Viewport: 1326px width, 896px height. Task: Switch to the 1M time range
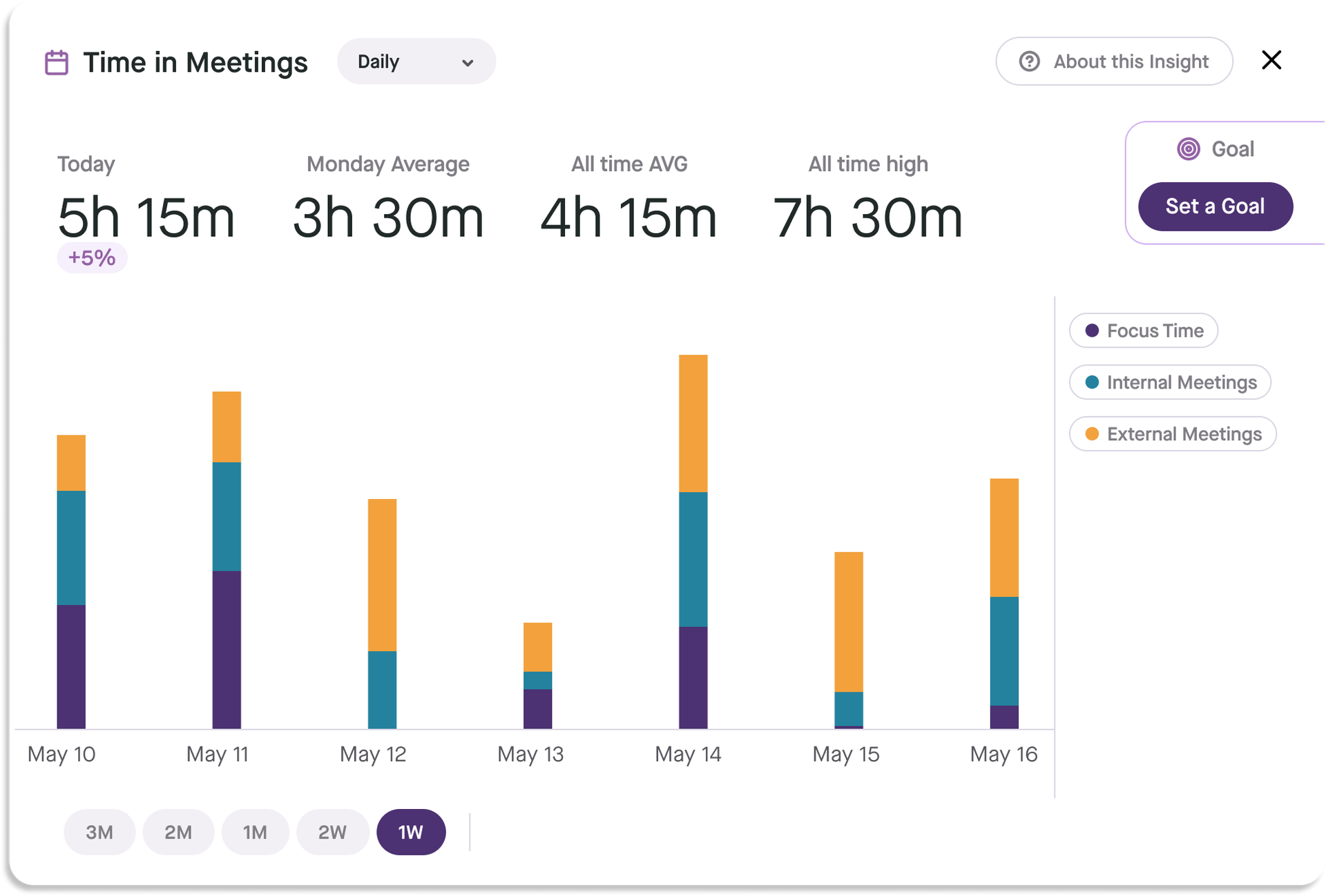pyautogui.click(x=255, y=832)
